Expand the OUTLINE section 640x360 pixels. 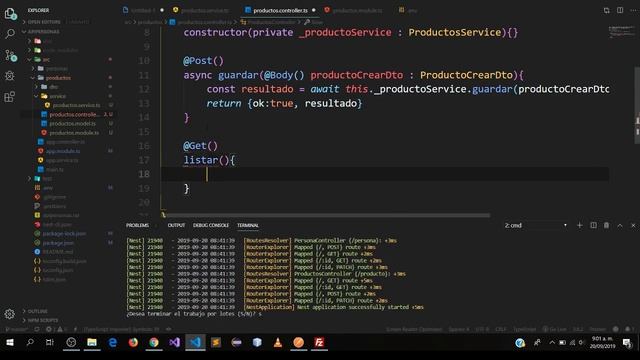click(37, 311)
